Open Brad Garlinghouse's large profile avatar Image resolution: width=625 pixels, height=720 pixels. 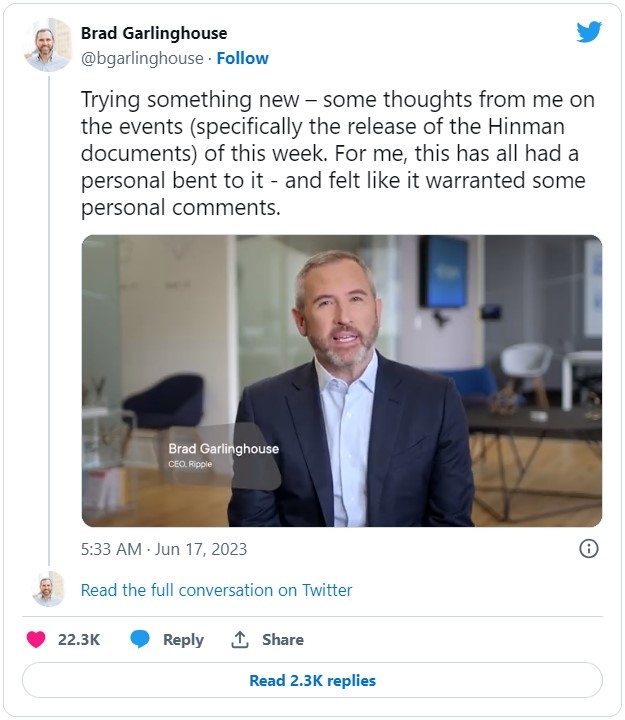[48, 45]
